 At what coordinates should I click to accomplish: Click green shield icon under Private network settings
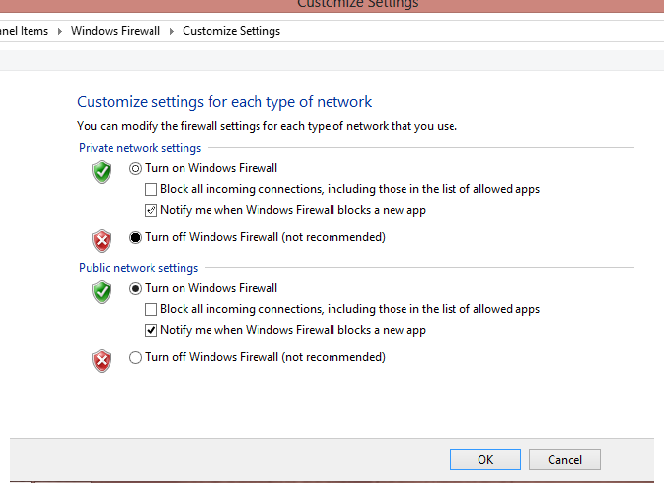pyautogui.click(x=102, y=171)
